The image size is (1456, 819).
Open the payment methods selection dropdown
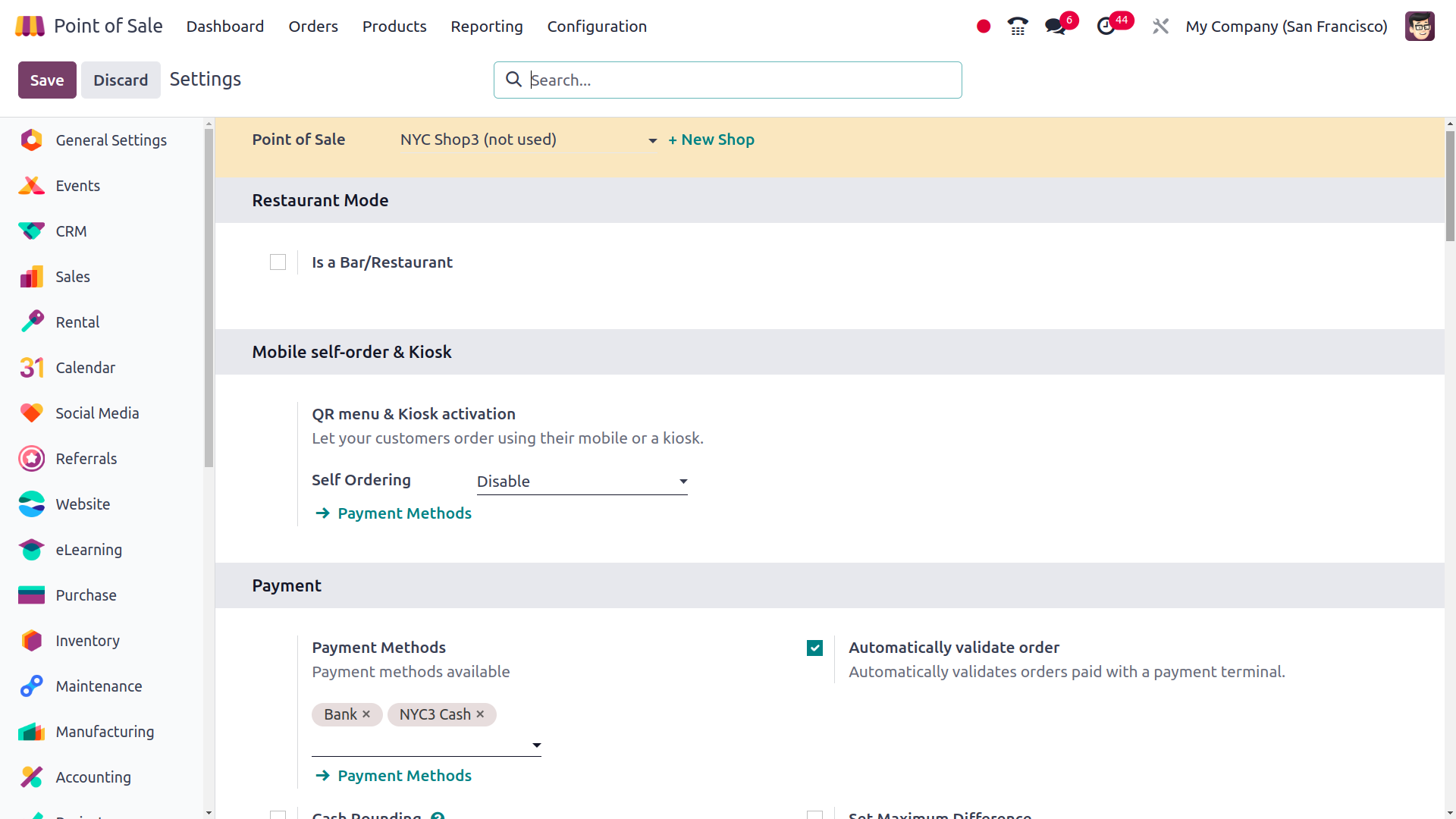point(426,745)
